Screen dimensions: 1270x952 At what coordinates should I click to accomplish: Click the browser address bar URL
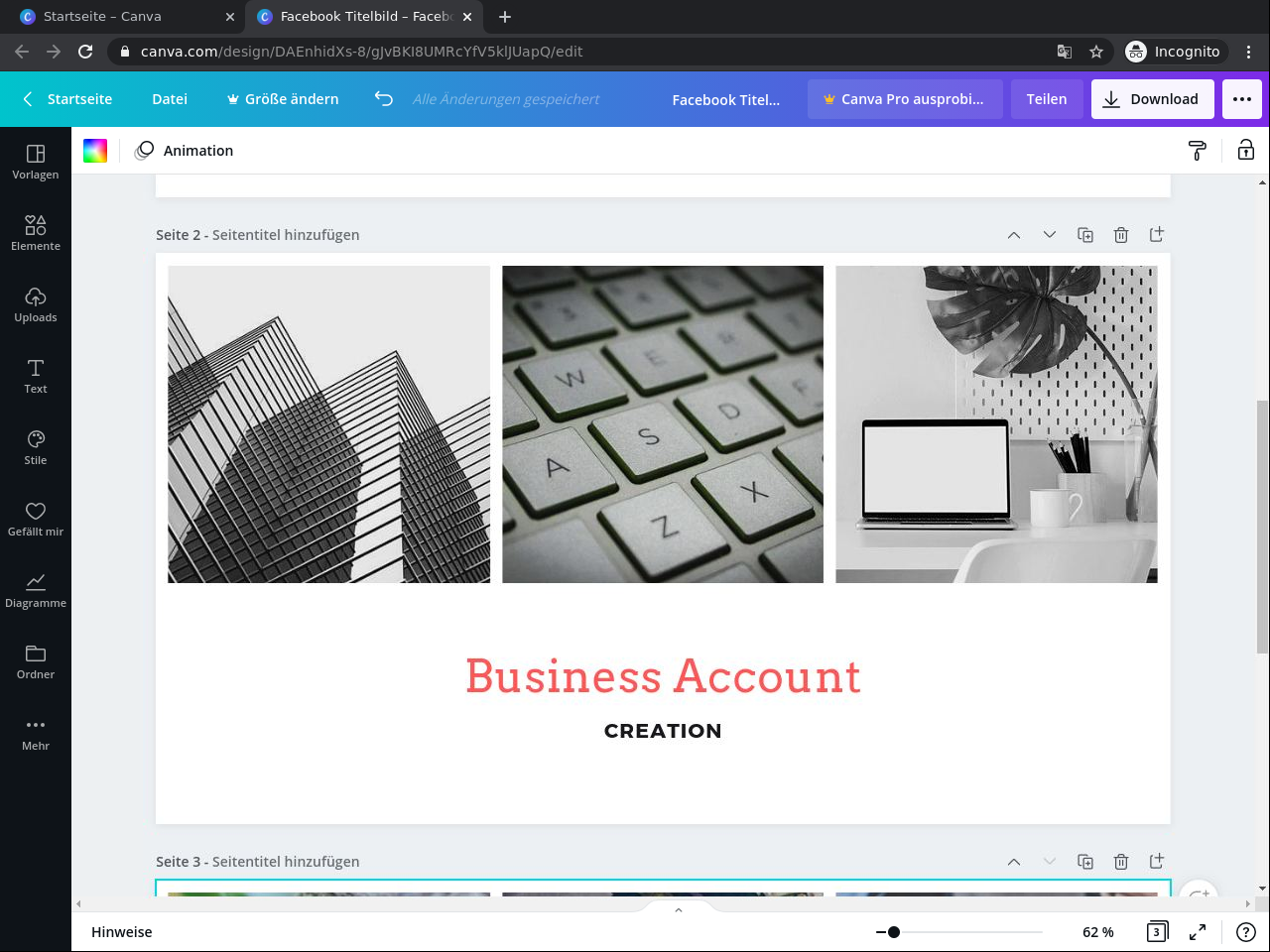pos(362,52)
